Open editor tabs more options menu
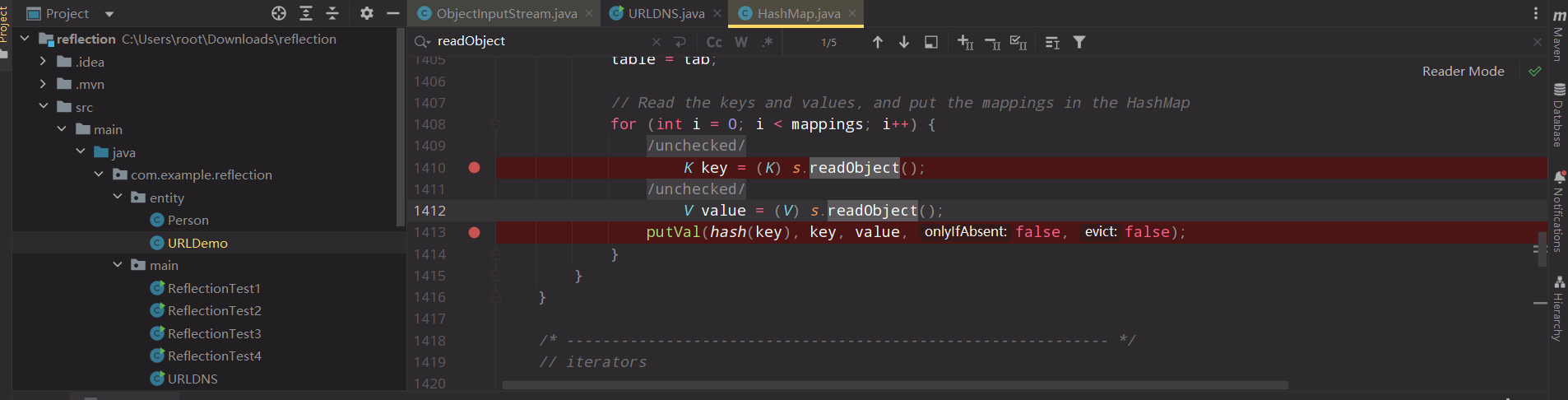1568x400 pixels. pos(1535,13)
